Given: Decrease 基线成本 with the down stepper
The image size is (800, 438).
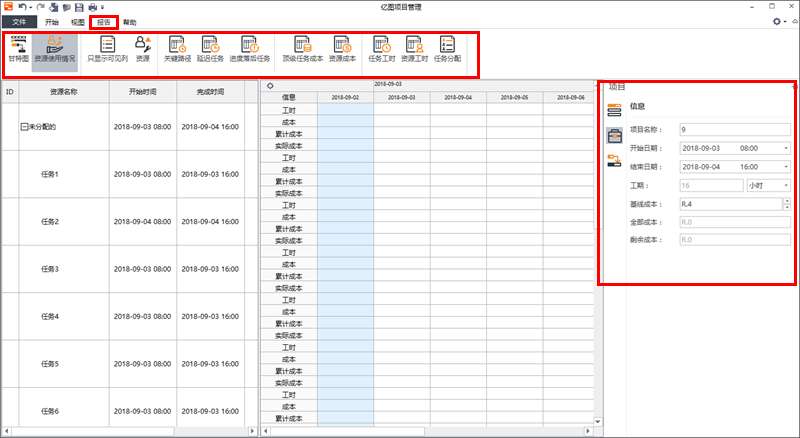Looking at the screenshot, I should click(x=787, y=207).
